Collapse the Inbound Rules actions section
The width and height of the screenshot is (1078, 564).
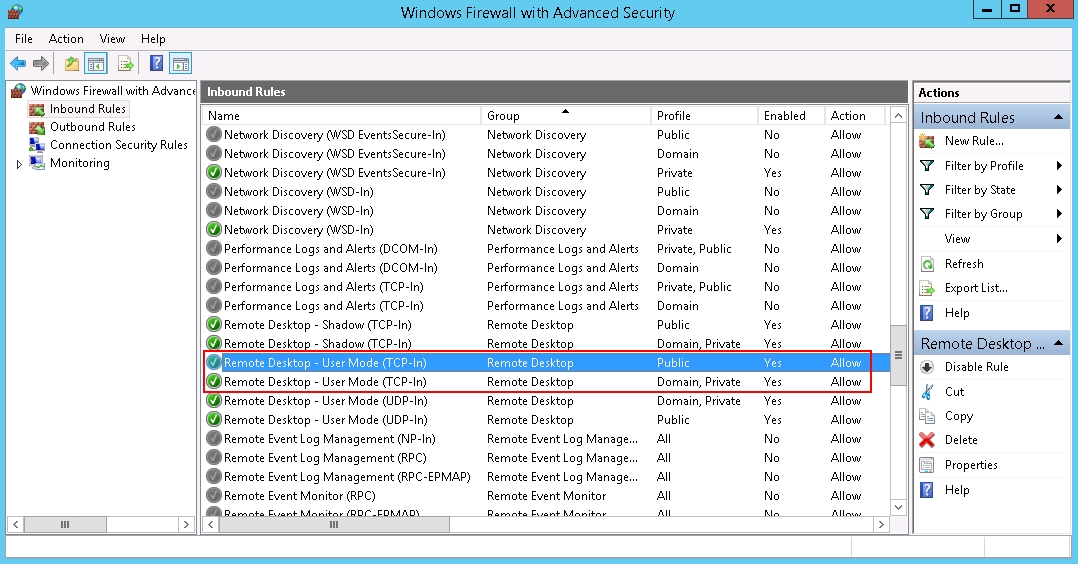[x=1059, y=117]
